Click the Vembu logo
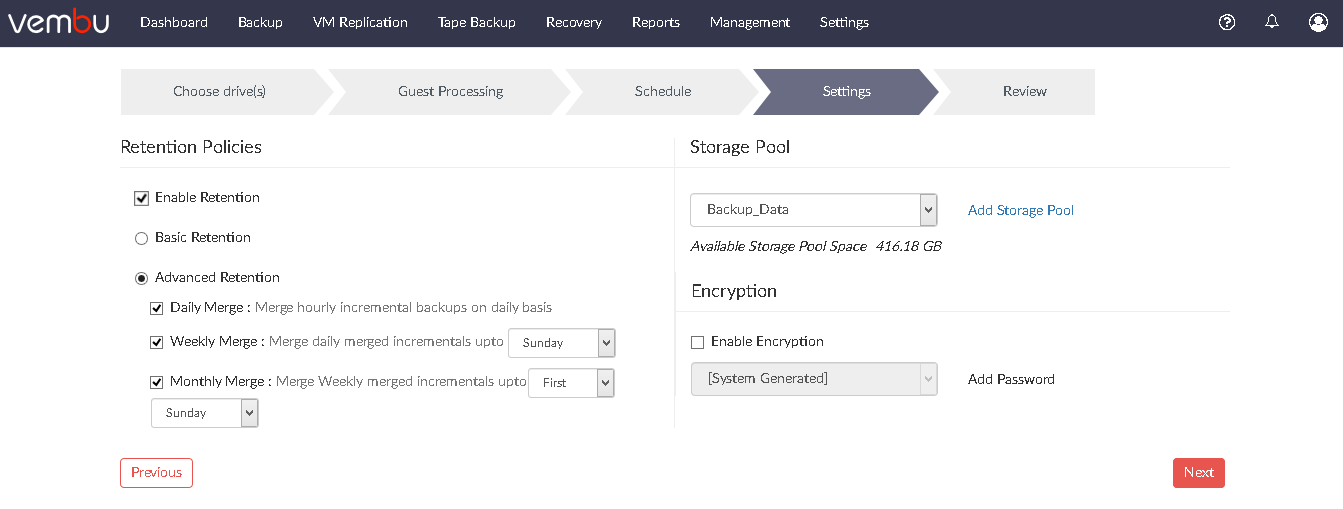This screenshot has height=509, width=1343. click(x=59, y=22)
